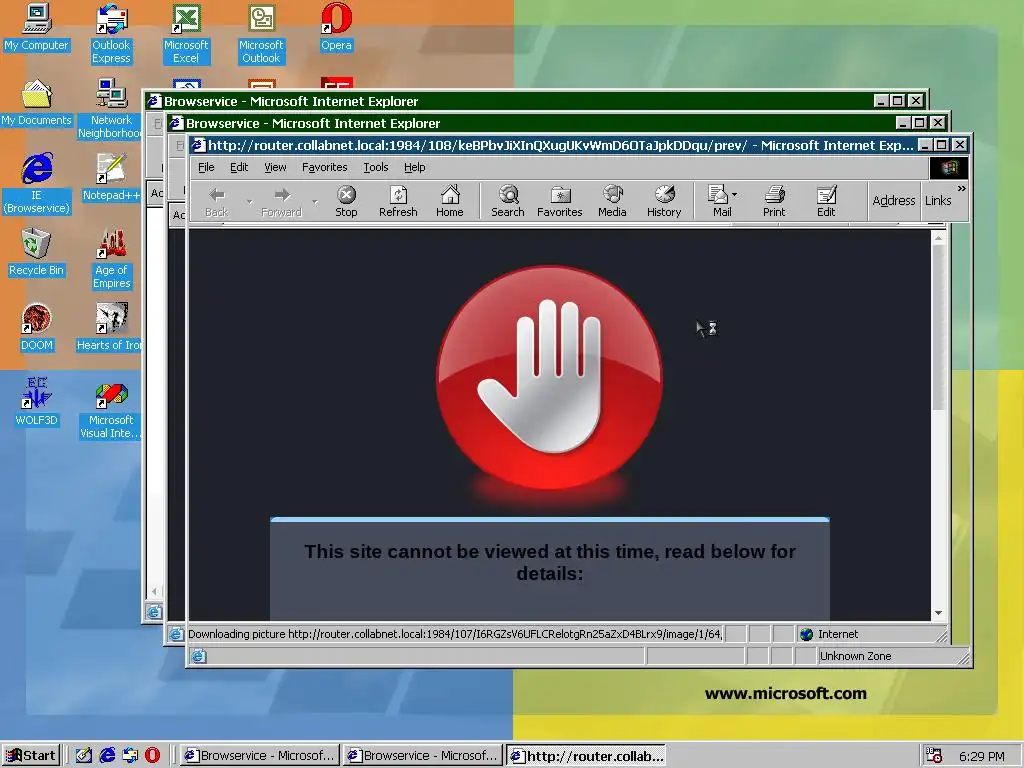Open Favorites toolbar button
This screenshot has height=768, width=1024.
pyautogui.click(x=560, y=201)
